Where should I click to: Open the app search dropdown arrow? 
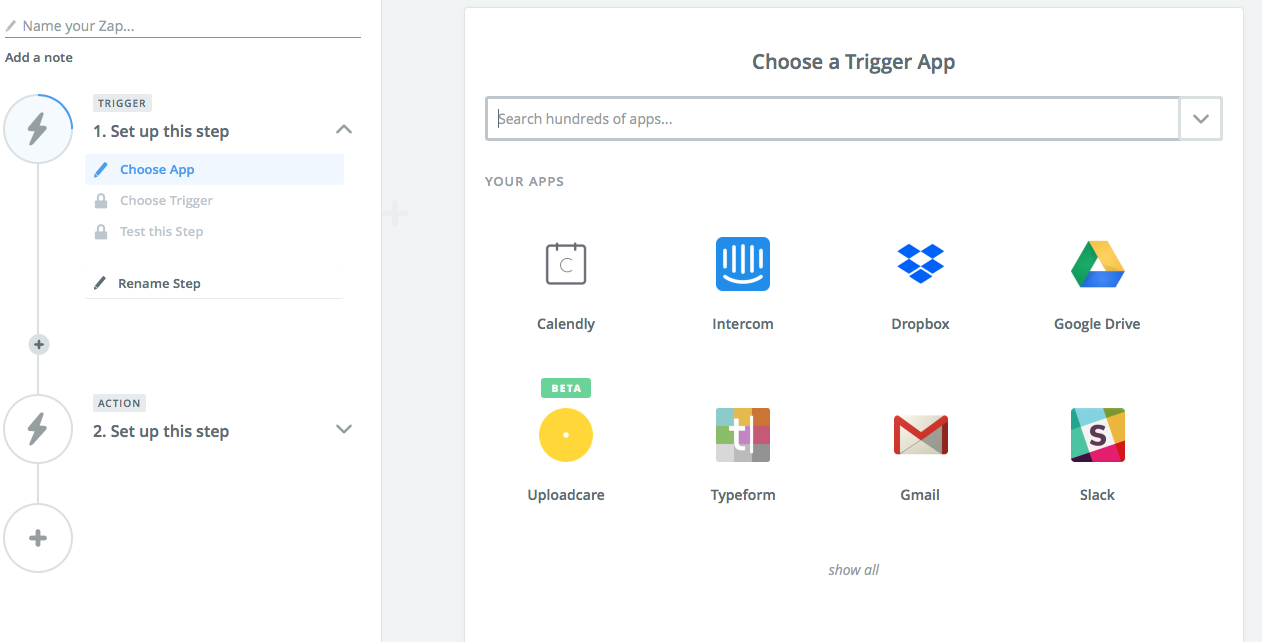coord(1201,118)
